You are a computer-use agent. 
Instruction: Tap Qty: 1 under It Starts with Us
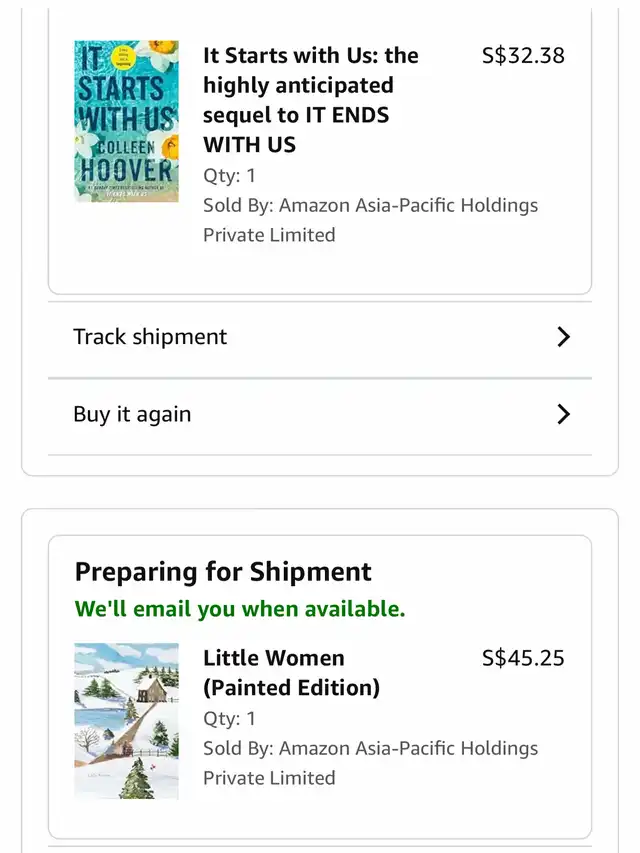pos(229,176)
